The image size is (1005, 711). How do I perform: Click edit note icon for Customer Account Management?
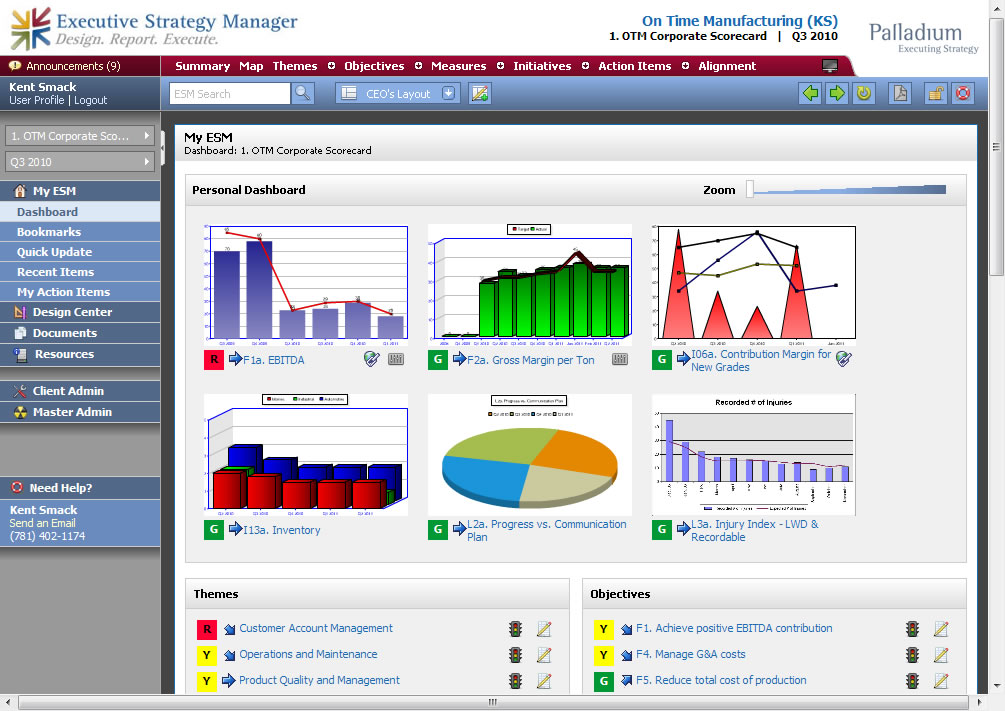(544, 629)
